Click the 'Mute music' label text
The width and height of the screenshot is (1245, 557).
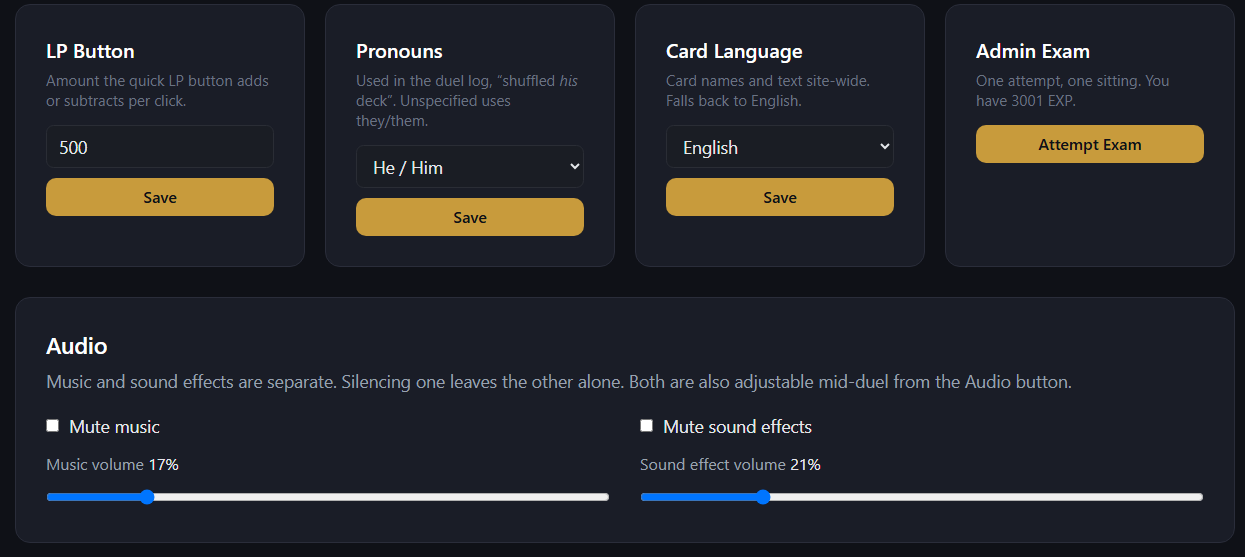tap(114, 427)
